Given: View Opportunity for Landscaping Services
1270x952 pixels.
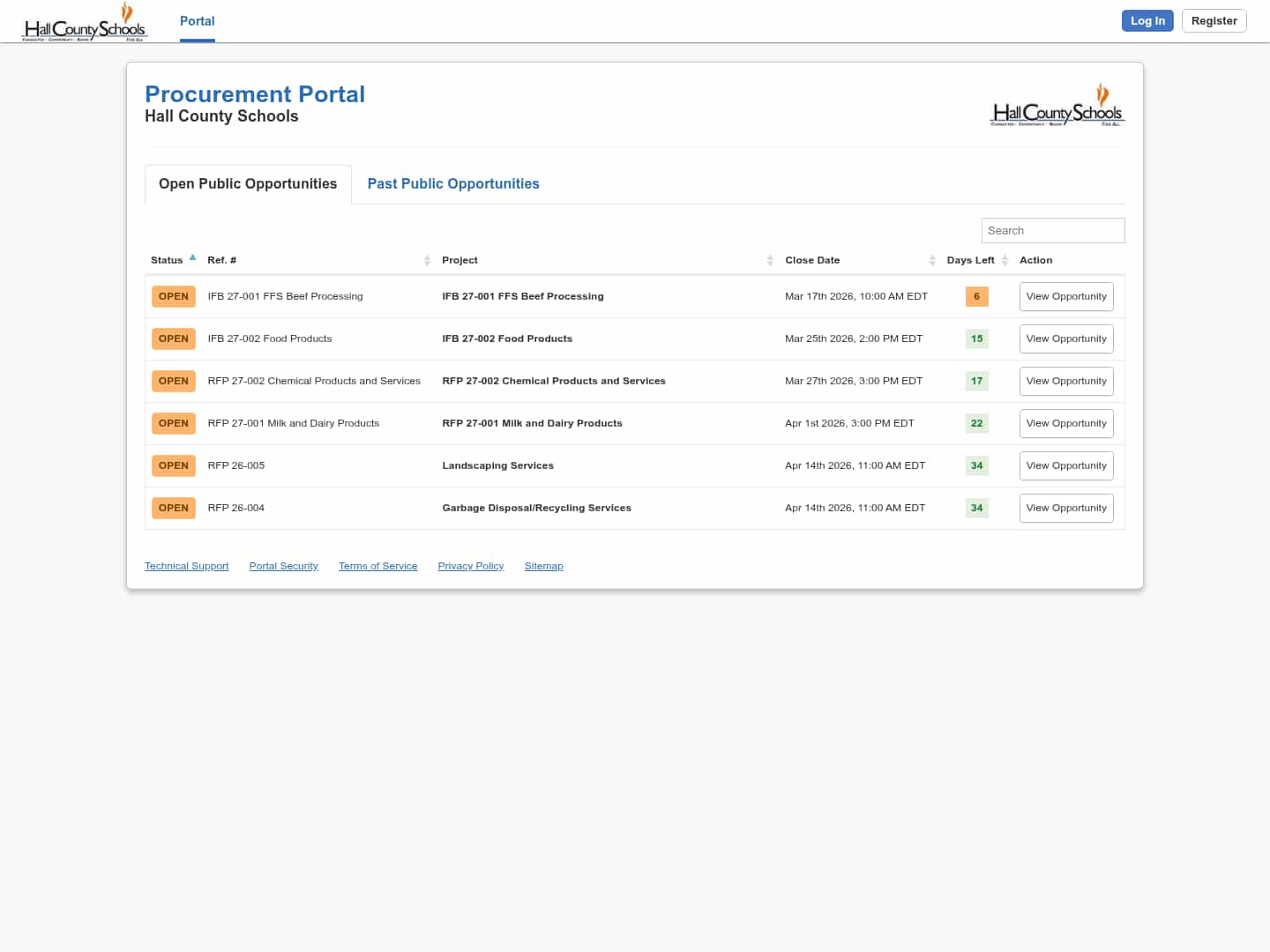Looking at the screenshot, I should tap(1065, 465).
